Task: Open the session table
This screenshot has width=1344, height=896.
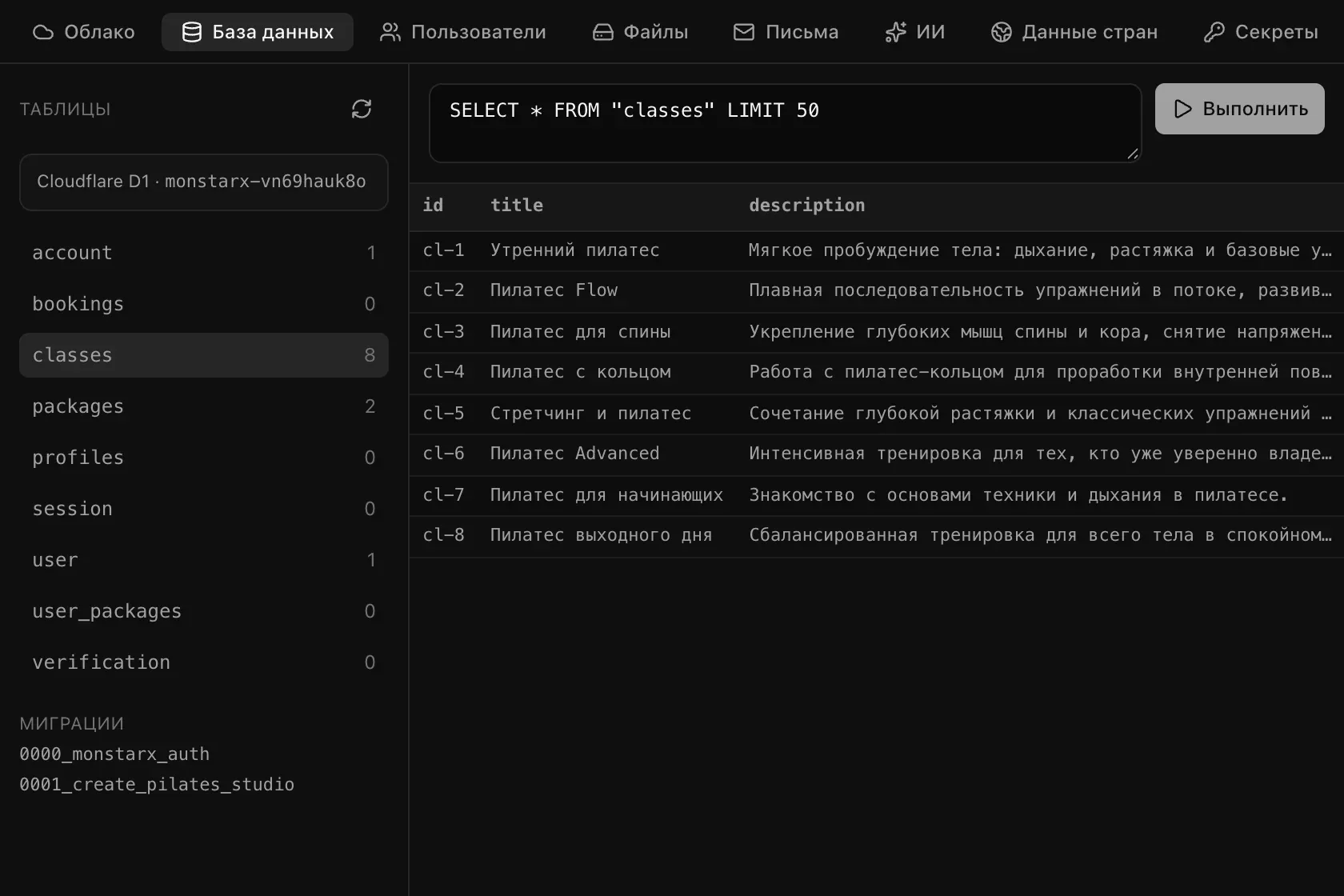Action: (x=204, y=509)
